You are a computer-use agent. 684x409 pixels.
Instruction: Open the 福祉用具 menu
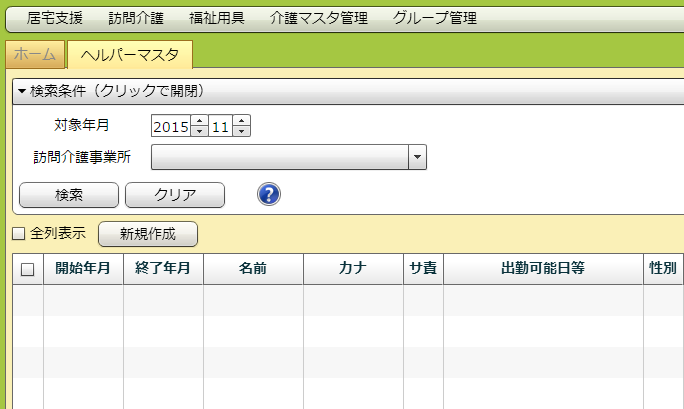tap(216, 18)
